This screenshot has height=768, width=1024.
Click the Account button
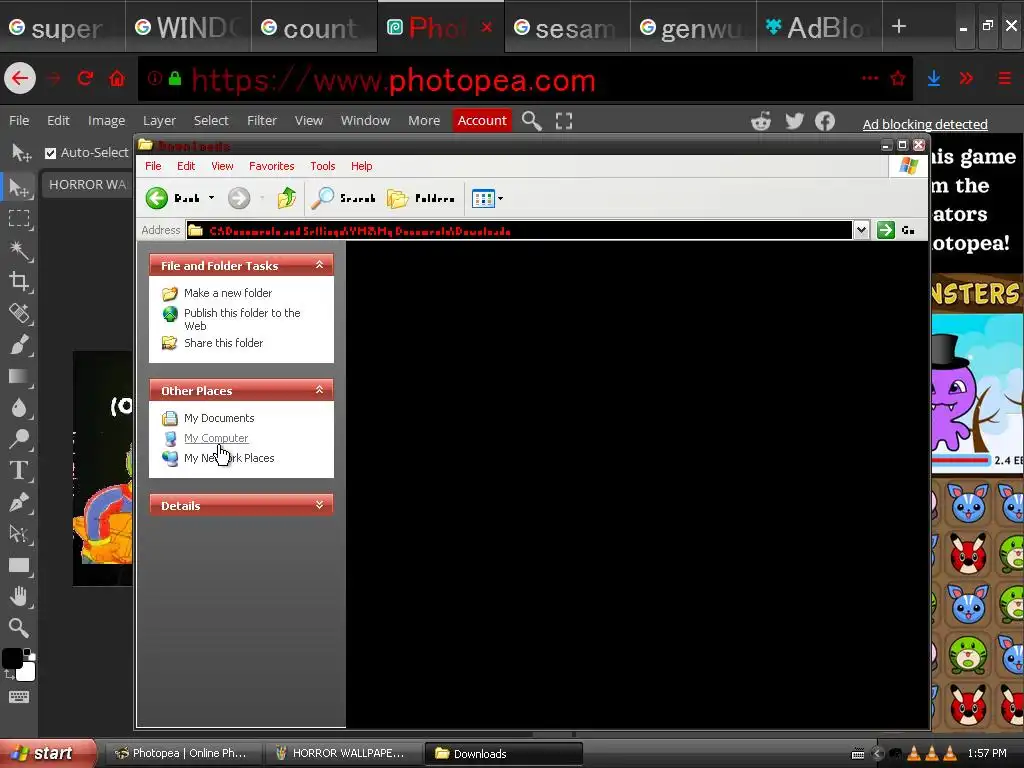tap(482, 121)
